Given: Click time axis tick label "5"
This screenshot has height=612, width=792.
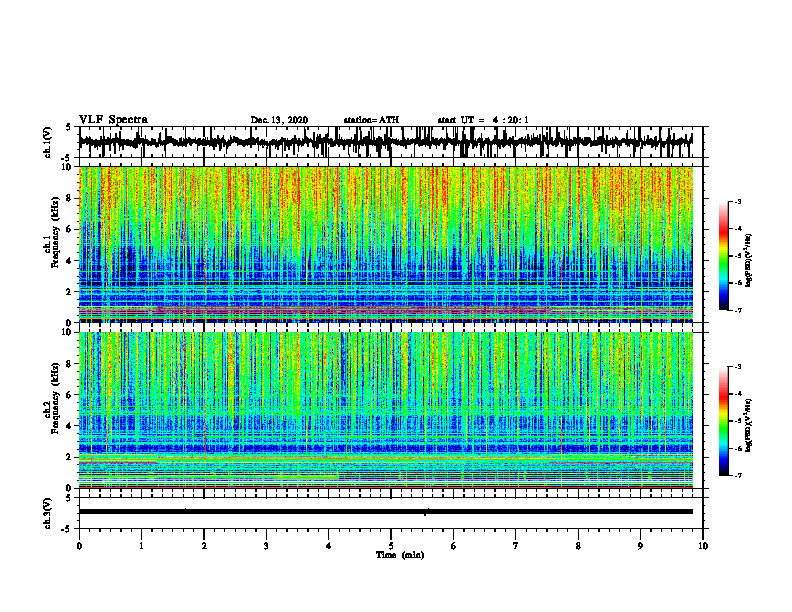Looking at the screenshot, I should (x=391, y=546).
